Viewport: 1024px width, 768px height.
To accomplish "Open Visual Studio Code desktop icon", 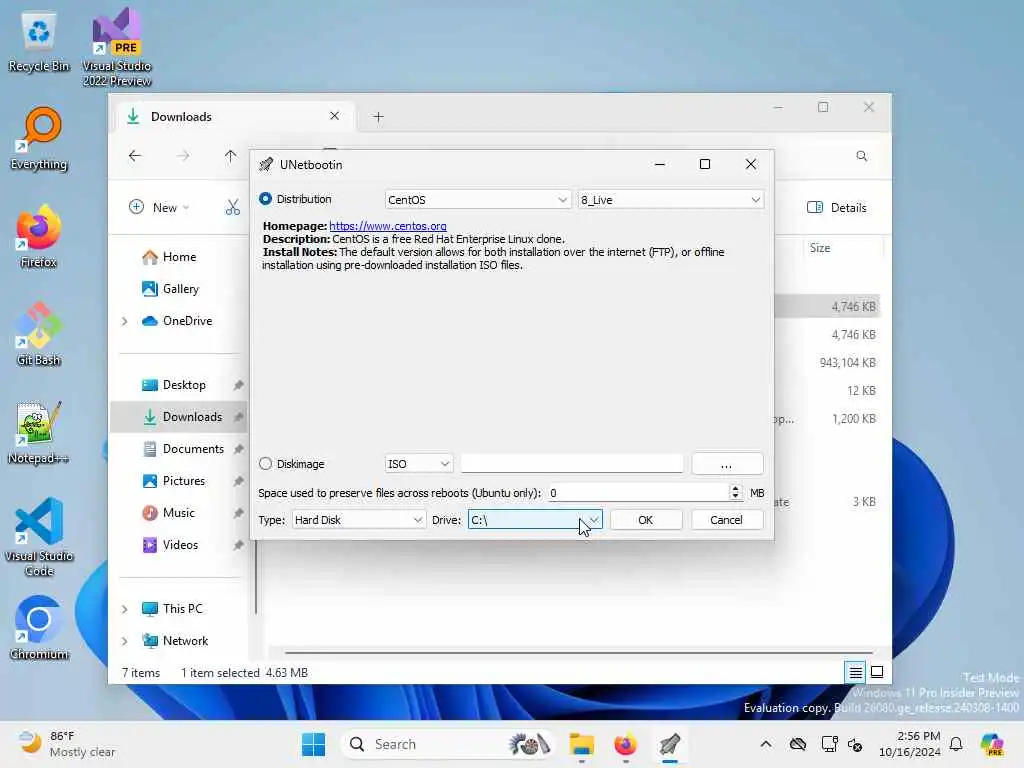I will 39,537.
